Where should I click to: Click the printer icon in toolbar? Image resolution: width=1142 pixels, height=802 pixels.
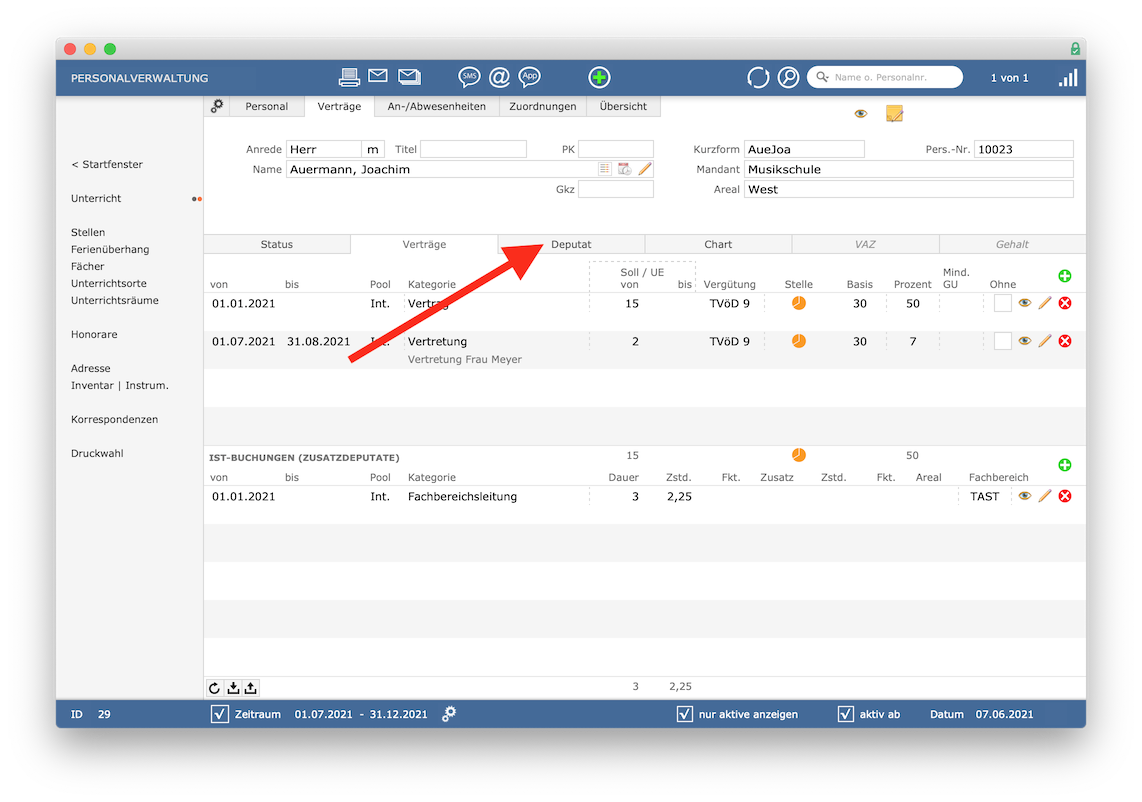pyautogui.click(x=349, y=76)
